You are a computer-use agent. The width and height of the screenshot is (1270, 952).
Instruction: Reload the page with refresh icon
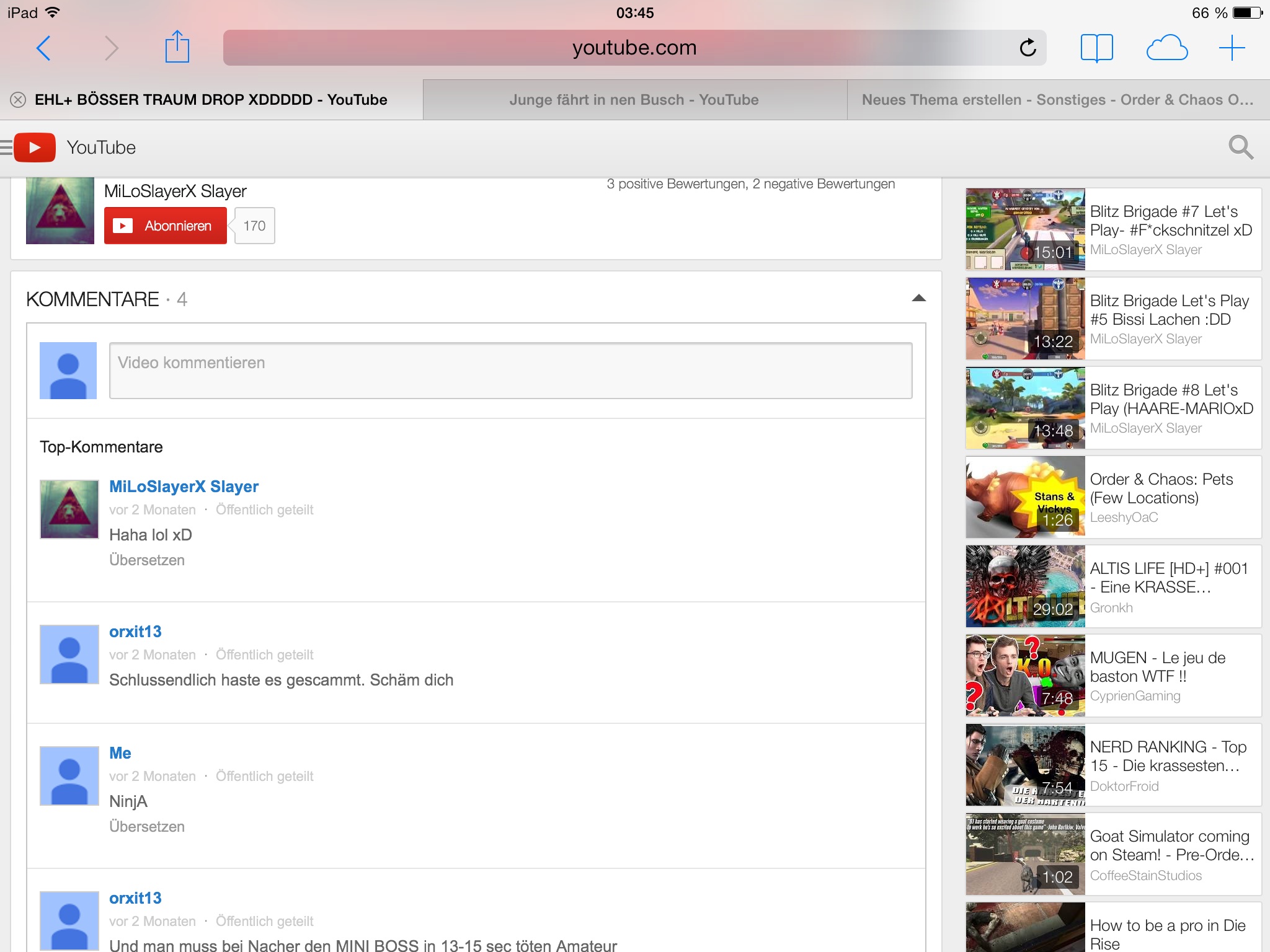[1028, 48]
